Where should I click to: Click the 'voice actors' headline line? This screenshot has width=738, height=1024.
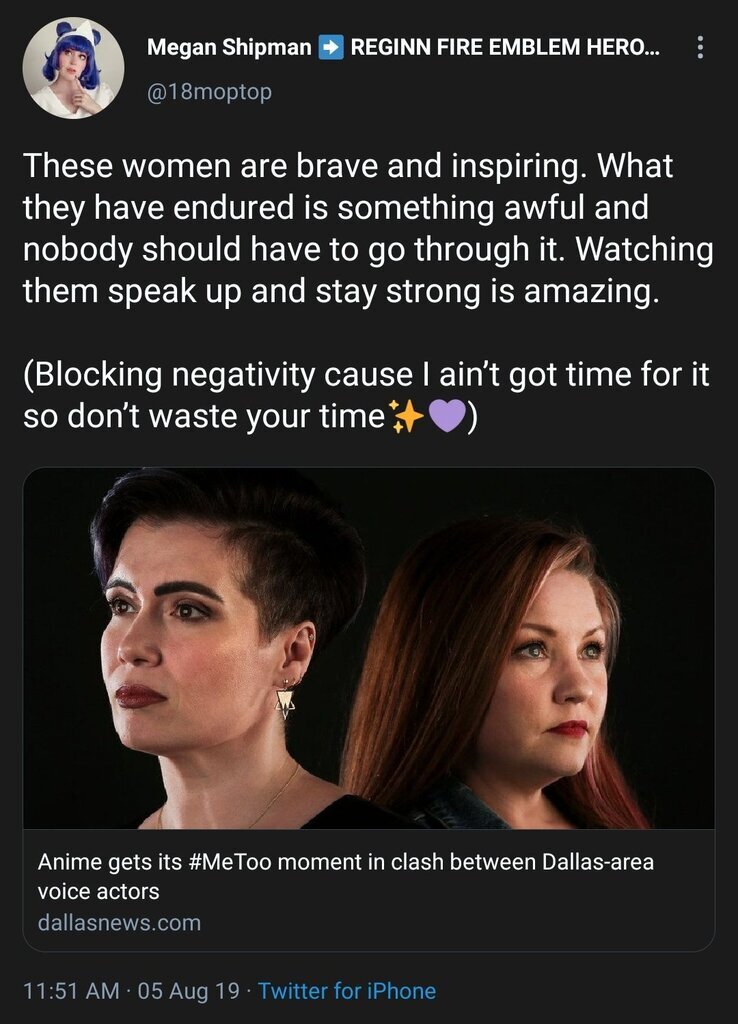99,891
